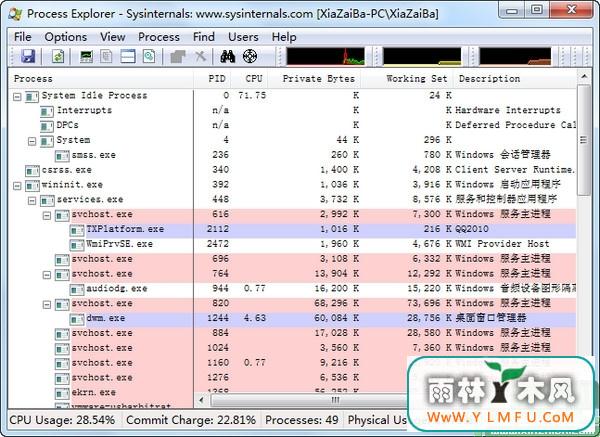The height and width of the screenshot is (437, 600).
Task: Click the DPCs process icon
Action: tap(47, 126)
